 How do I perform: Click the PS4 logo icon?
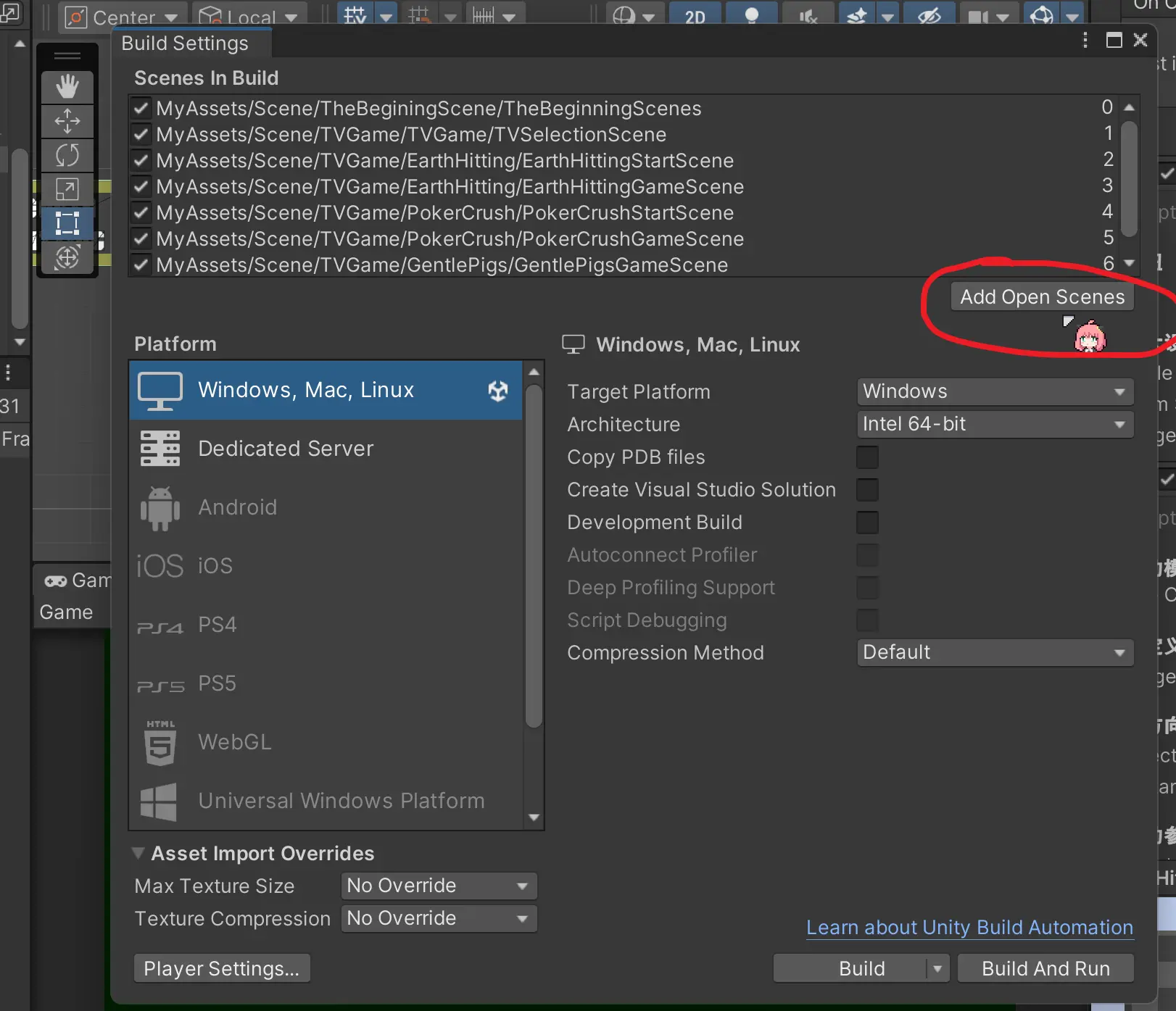coord(160,627)
